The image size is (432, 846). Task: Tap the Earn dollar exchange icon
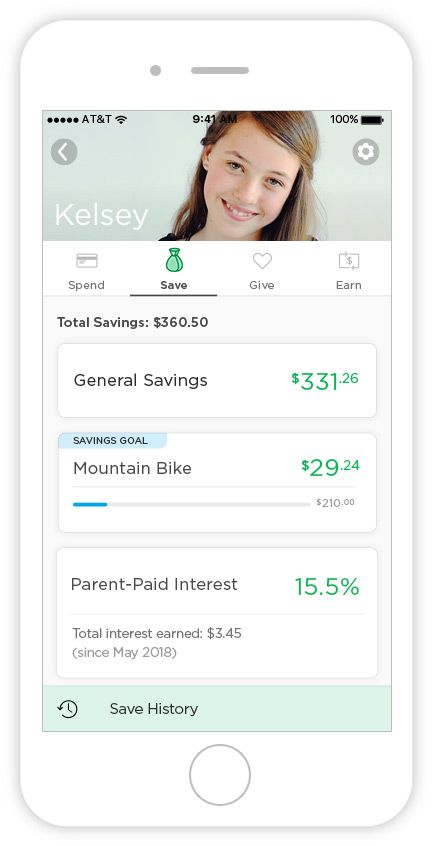pos(349,261)
